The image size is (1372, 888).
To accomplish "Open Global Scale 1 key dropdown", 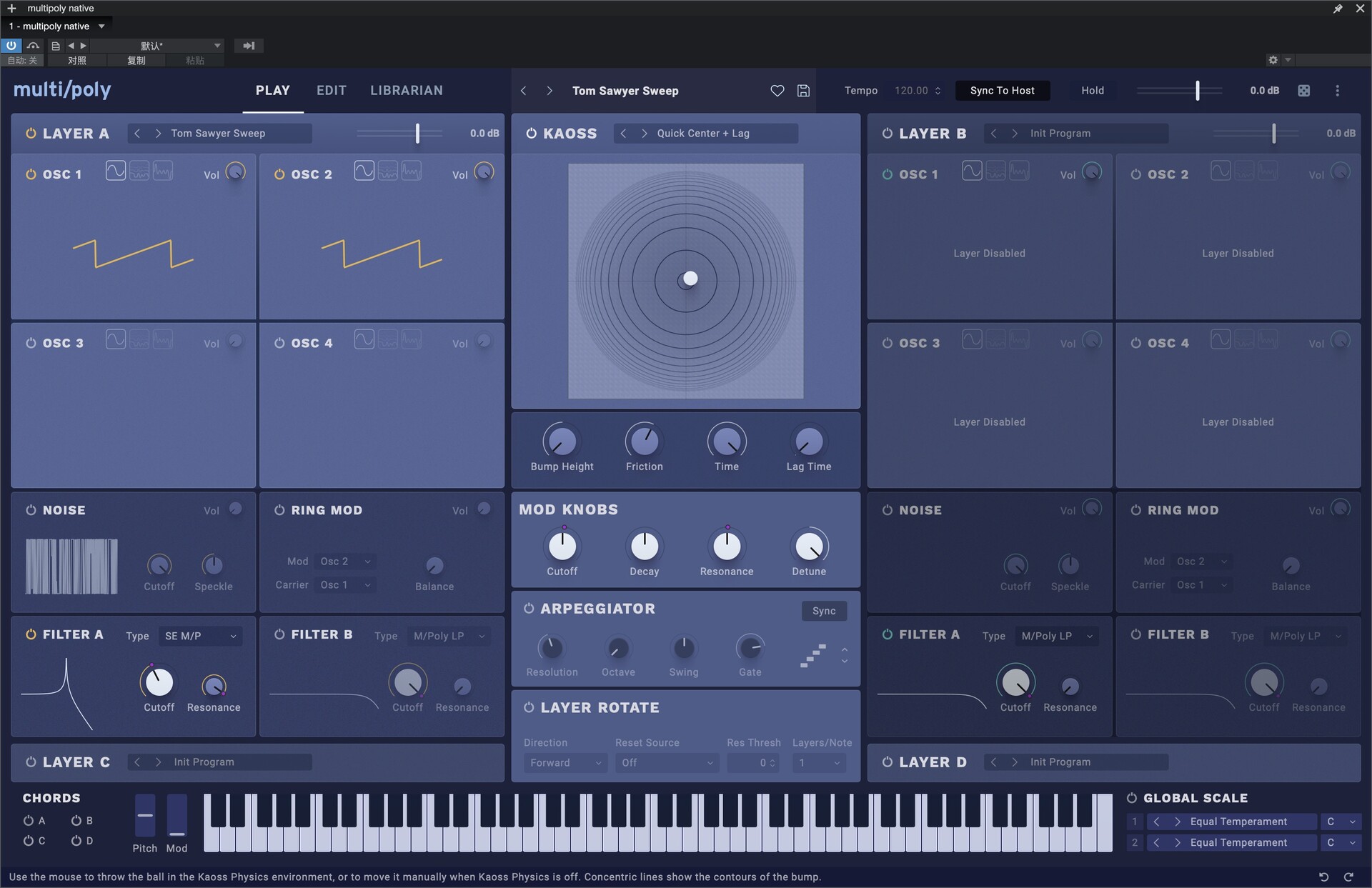I will [x=1341, y=822].
